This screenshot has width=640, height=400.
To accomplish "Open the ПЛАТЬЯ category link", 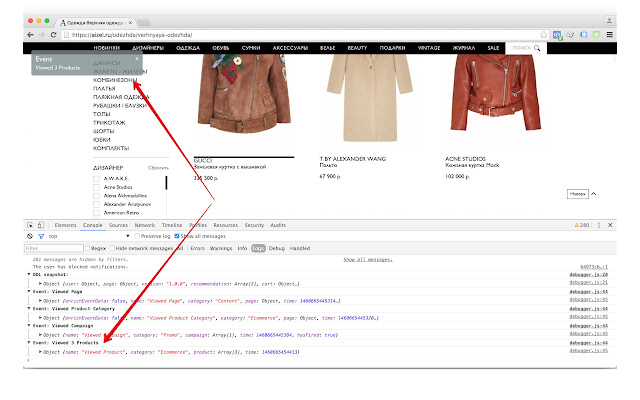I will tap(105, 88).
